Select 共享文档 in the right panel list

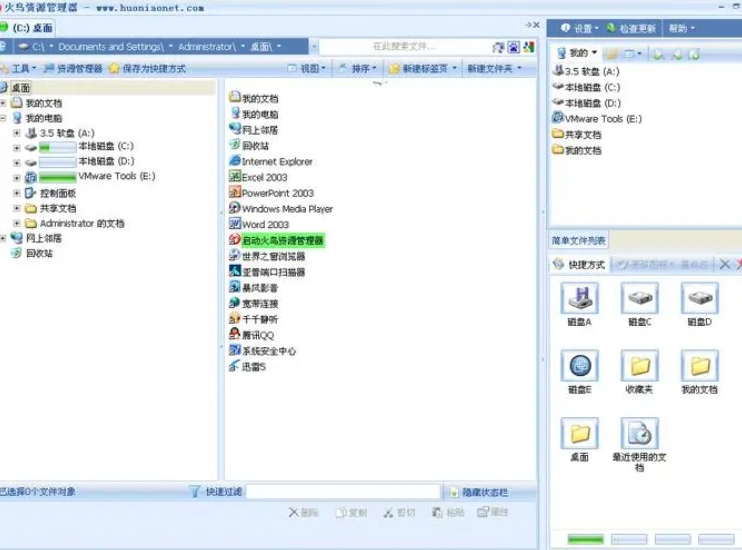pyautogui.click(x=583, y=135)
